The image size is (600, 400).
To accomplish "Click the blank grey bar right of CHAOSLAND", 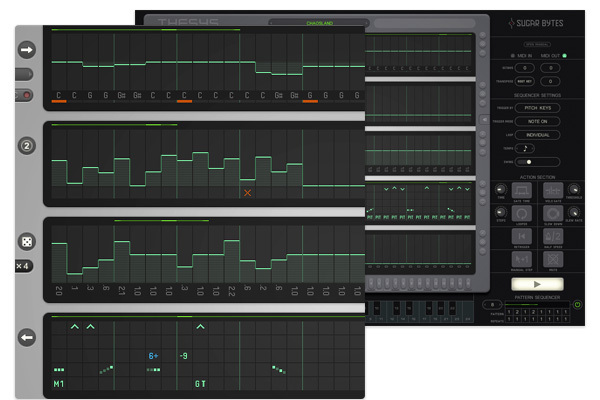I will tap(424, 23).
